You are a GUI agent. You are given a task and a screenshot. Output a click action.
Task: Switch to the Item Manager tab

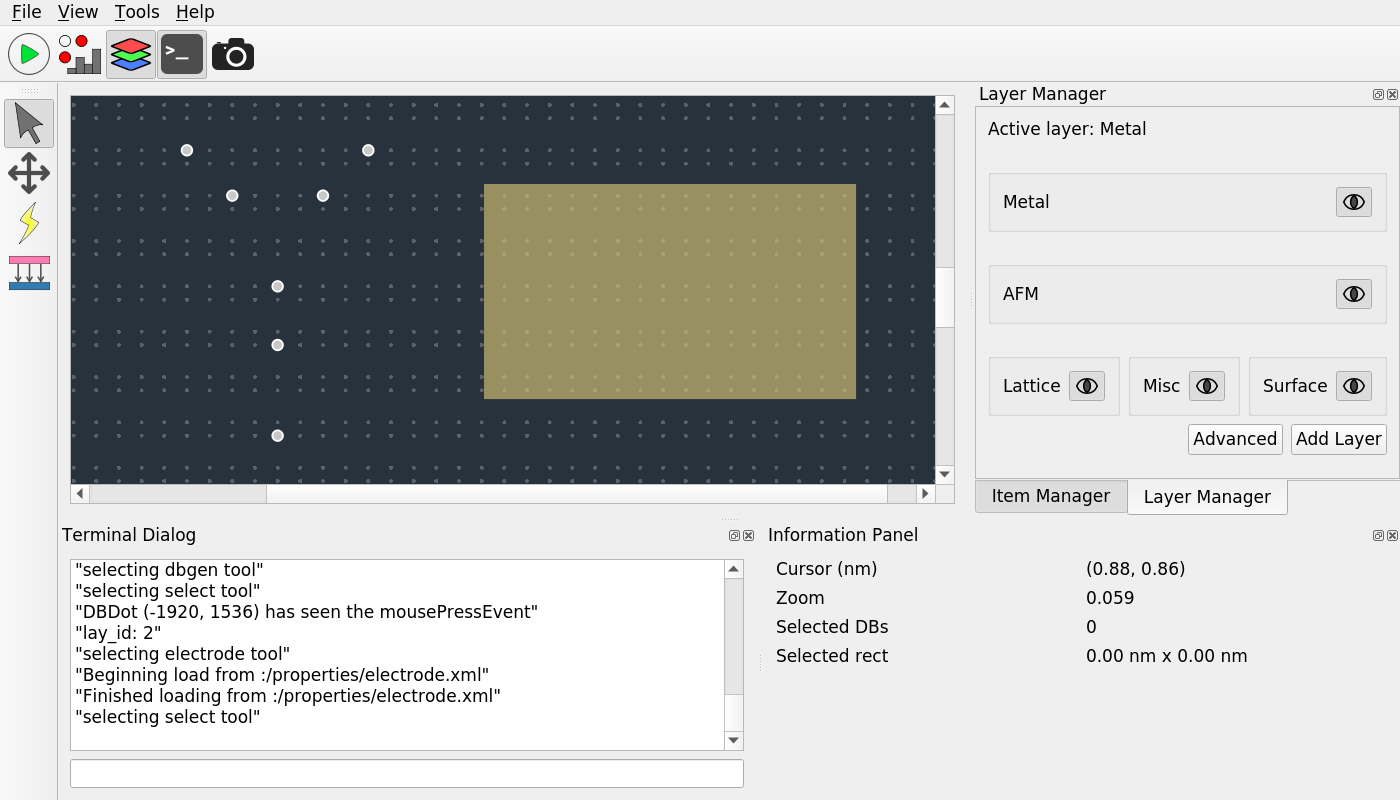click(1051, 496)
